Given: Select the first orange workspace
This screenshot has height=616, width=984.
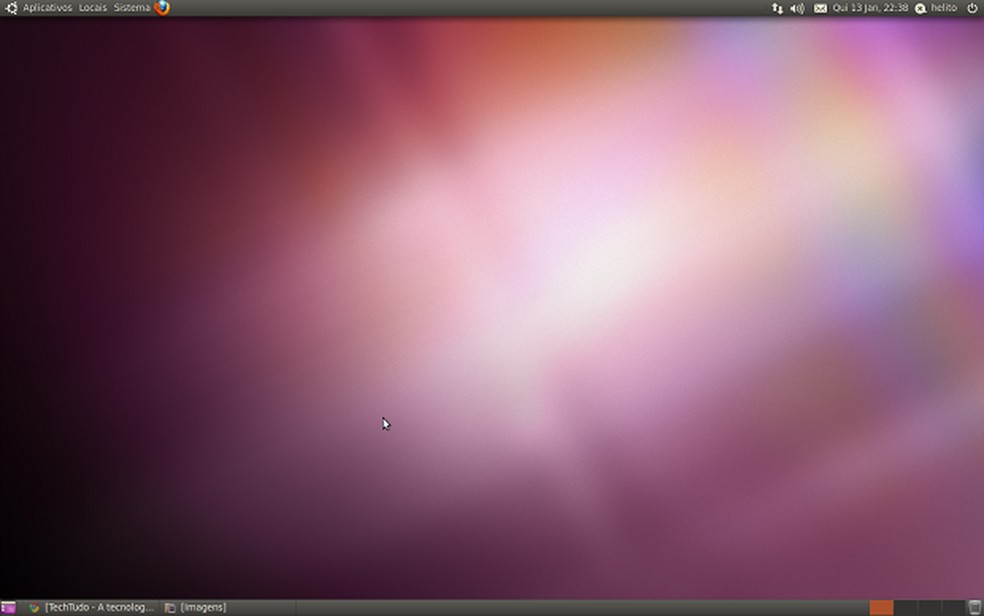Looking at the screenshot, I should 881,607.
